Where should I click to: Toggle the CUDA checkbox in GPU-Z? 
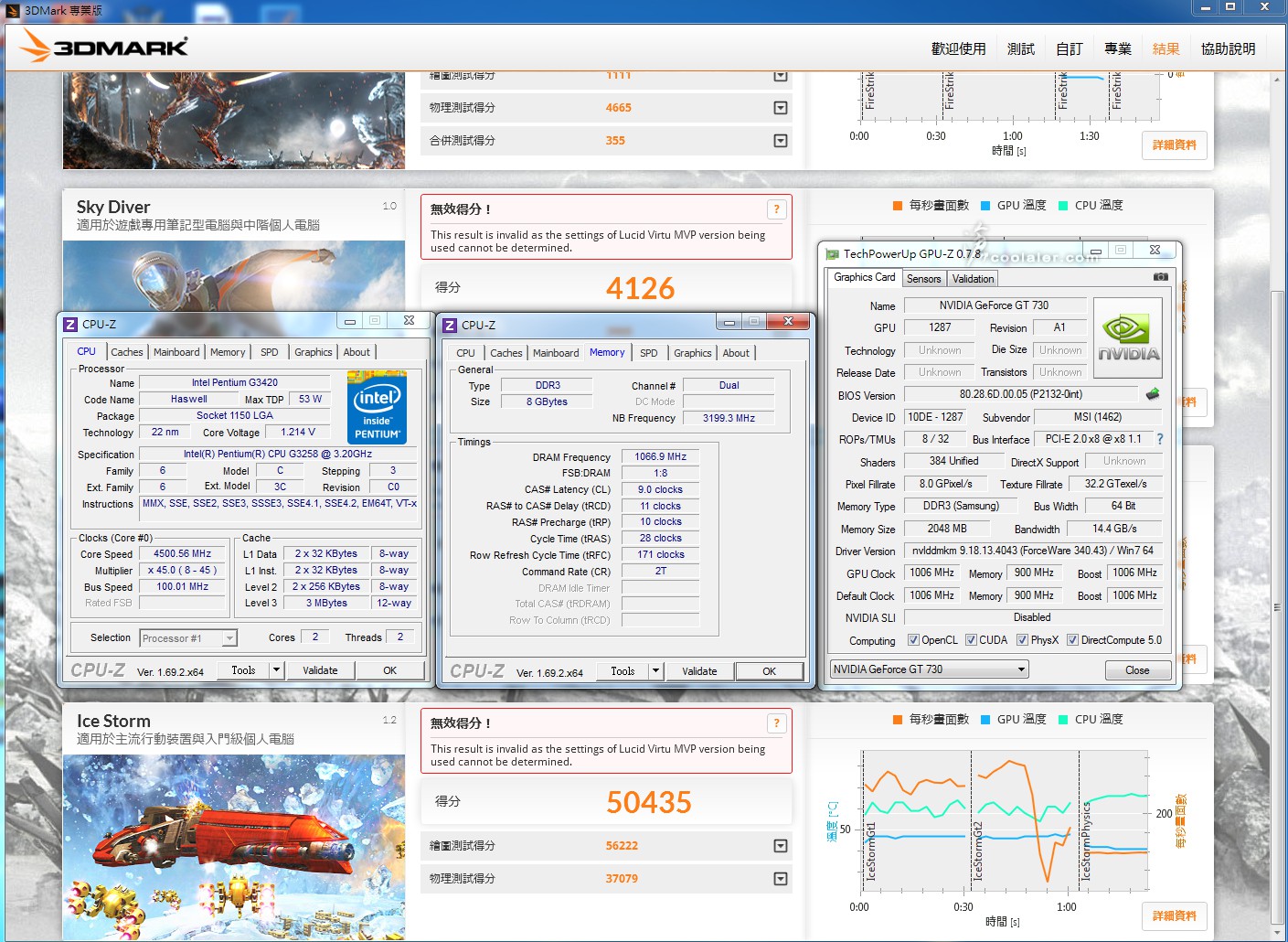(971, 640)
